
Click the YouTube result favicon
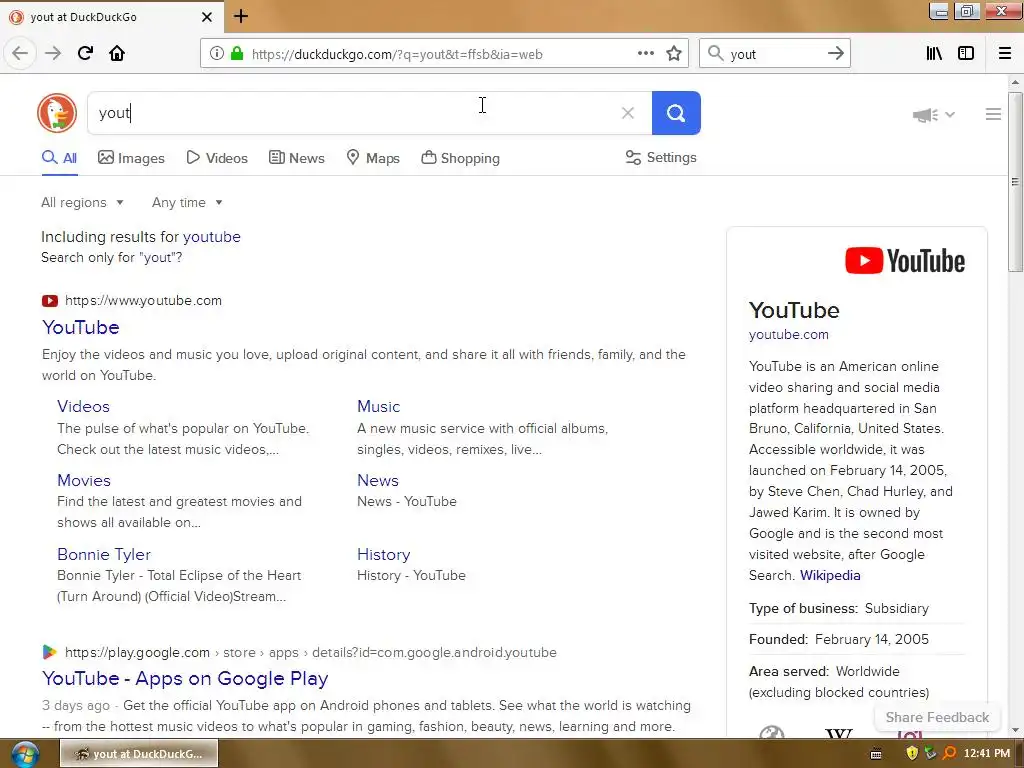point(50,301)
